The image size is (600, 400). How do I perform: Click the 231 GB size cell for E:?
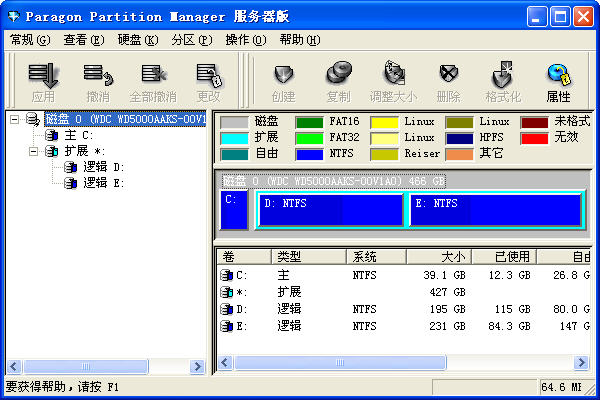coord(447,326)
